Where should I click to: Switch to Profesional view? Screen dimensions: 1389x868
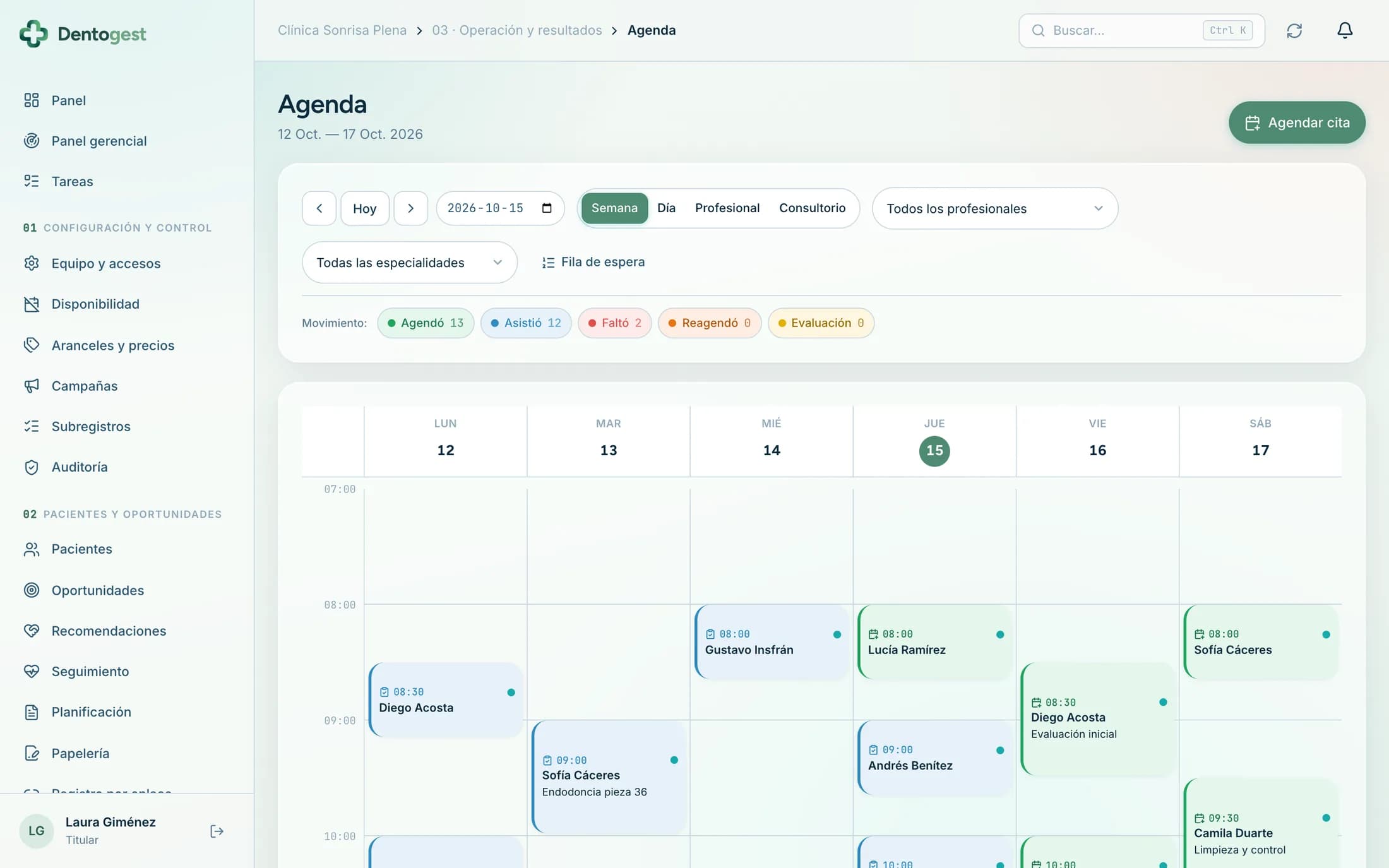click(727, 208)
